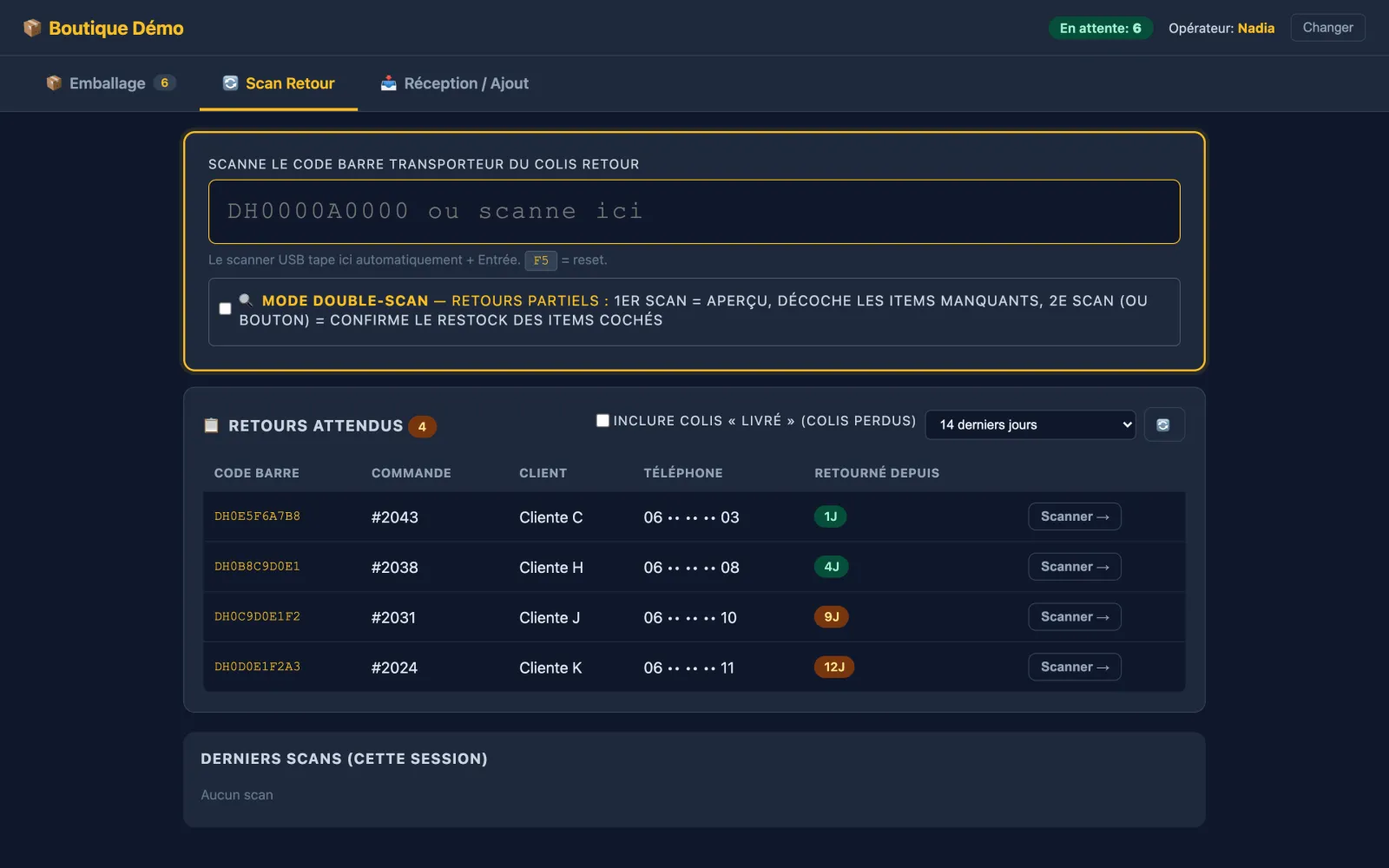Check Inclure colis « livré » option

point(602,420)
